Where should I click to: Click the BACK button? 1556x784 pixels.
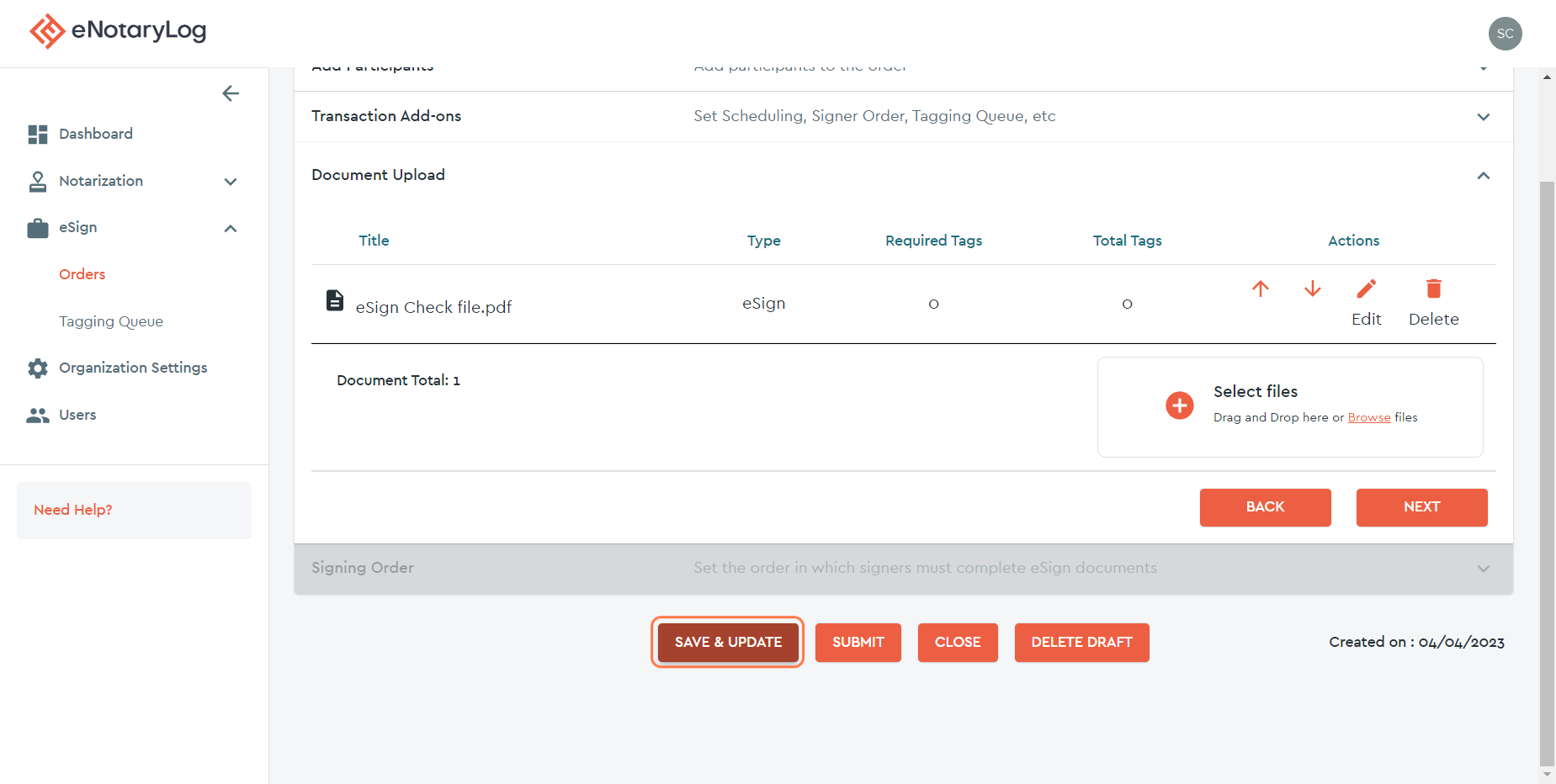point(1265,507)
